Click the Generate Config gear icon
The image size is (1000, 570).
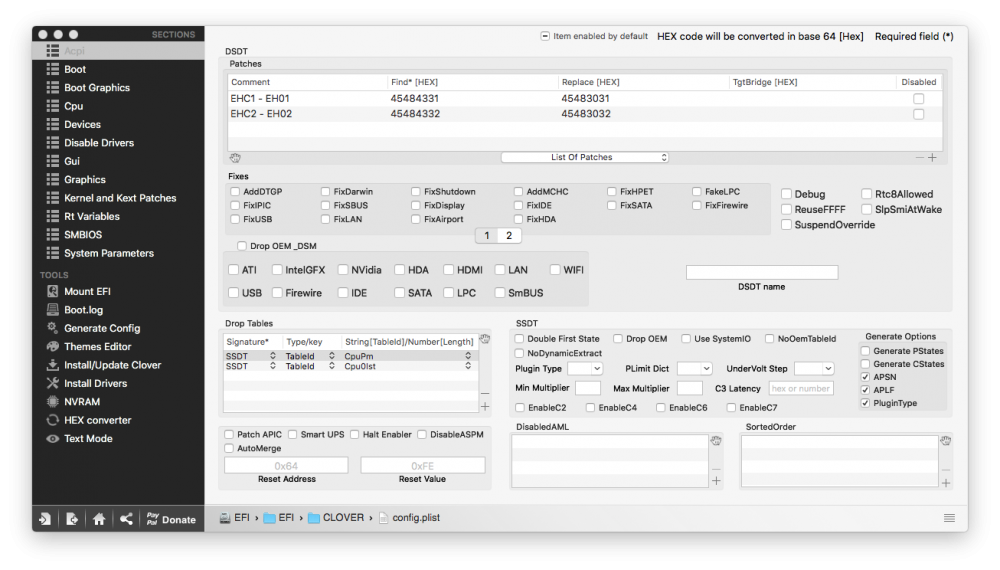[x=52, y=328]
